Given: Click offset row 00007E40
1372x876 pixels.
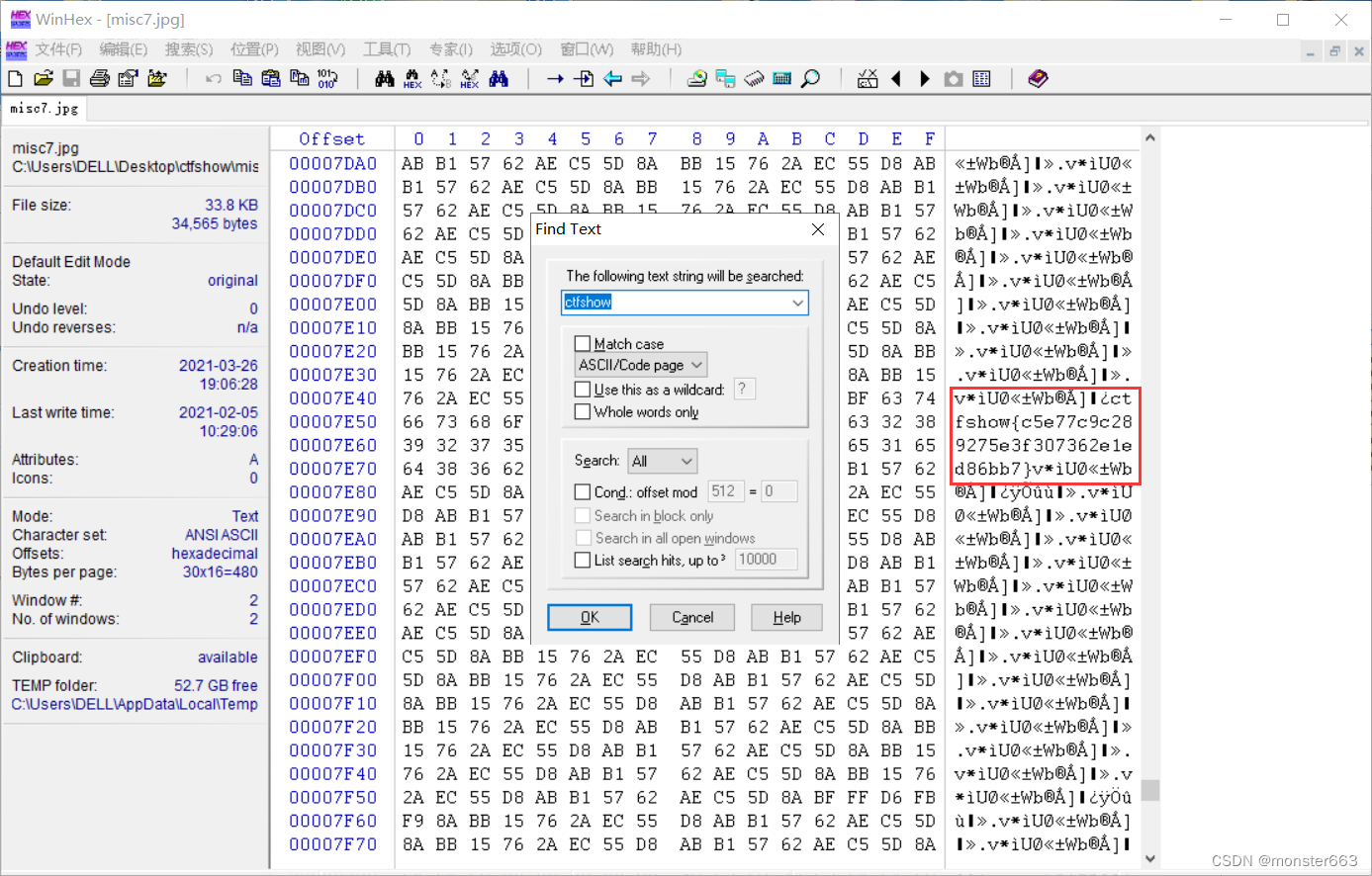Looking at the screenshot, I should [x=333, y=398].
